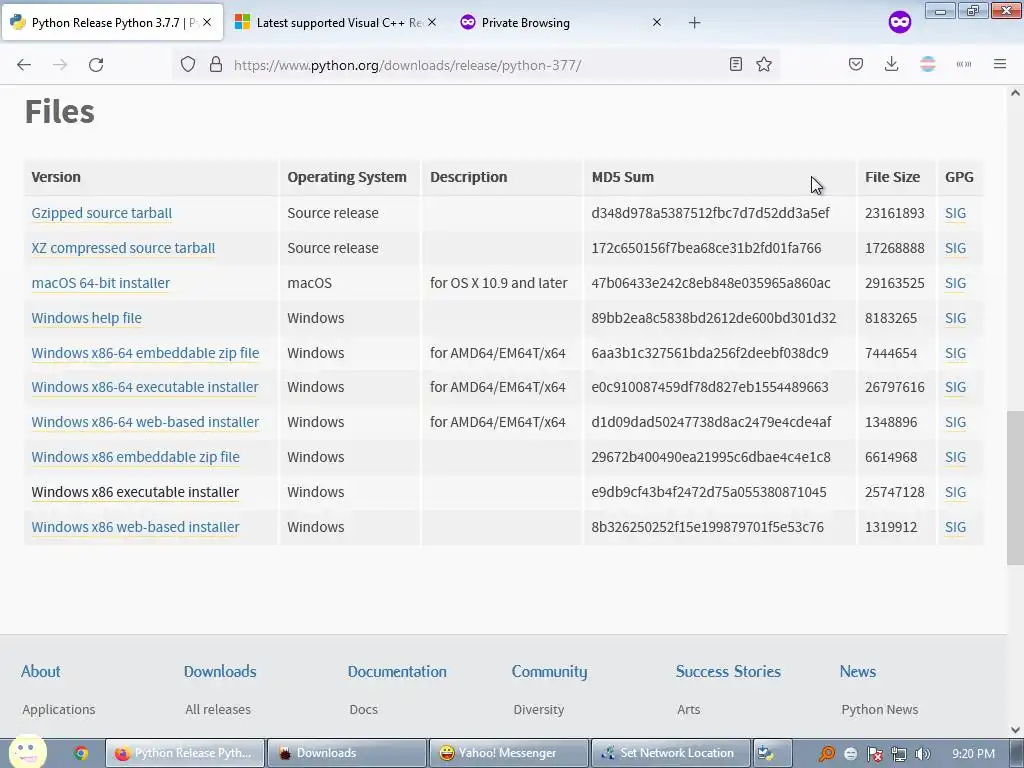1024x768 pixels.
Task: Open the Python News link
Action: tap(880, 709)
